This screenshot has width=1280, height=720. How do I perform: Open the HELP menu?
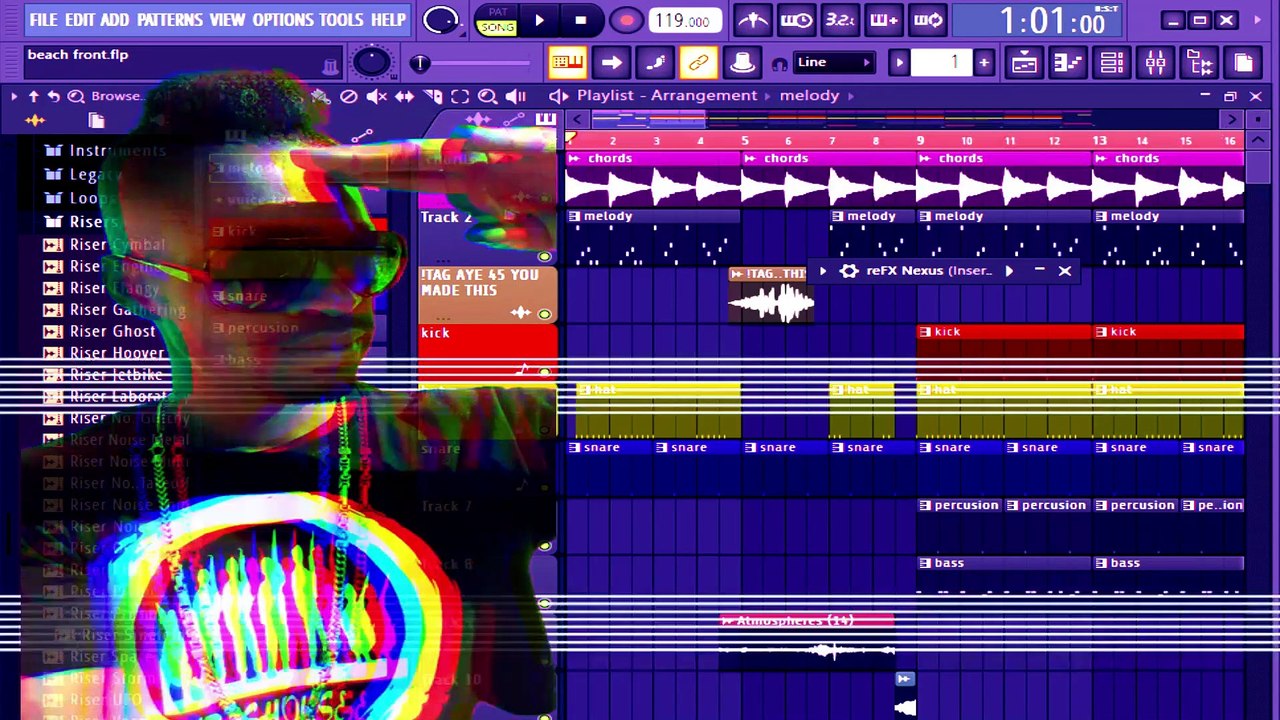(x=388, y=19)
